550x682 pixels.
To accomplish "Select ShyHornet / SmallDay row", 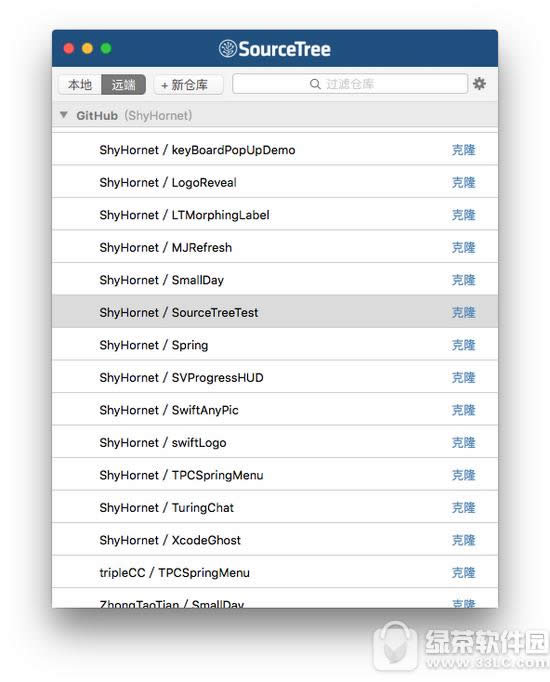I will [x=275, y=279].
